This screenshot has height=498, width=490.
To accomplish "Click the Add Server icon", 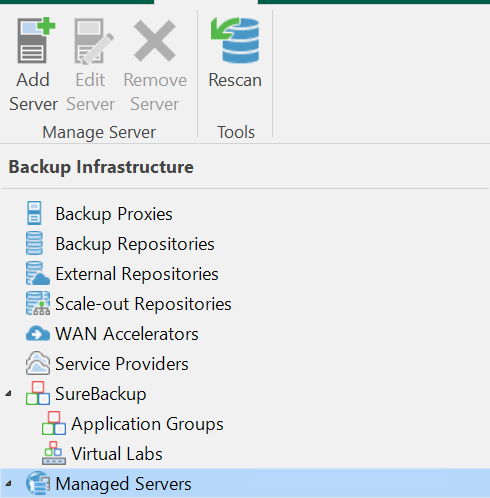I will (x=36, y=40).
